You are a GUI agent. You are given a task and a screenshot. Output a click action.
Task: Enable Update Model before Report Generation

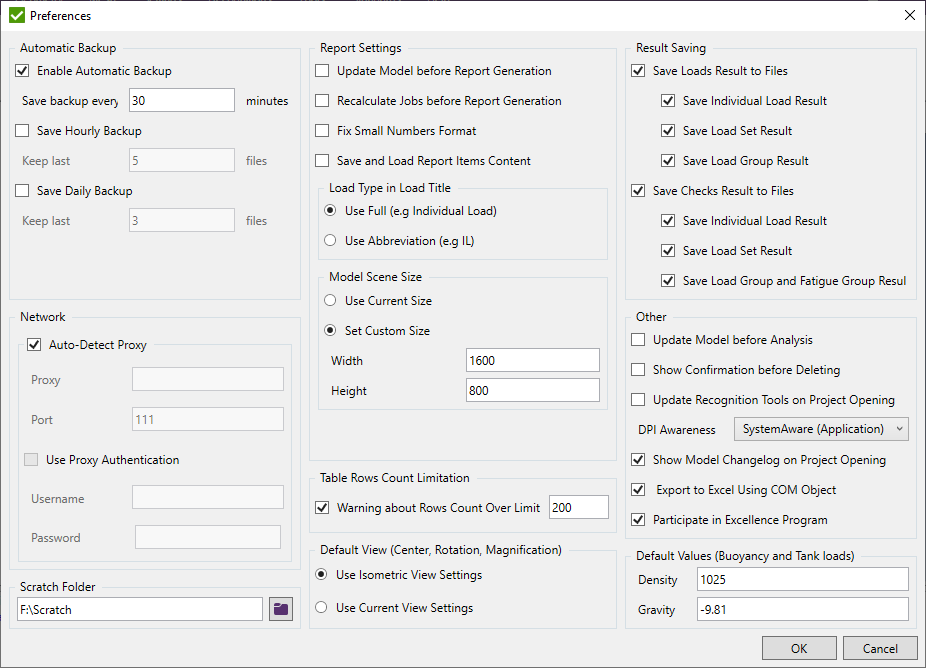(x=323, y=71)
